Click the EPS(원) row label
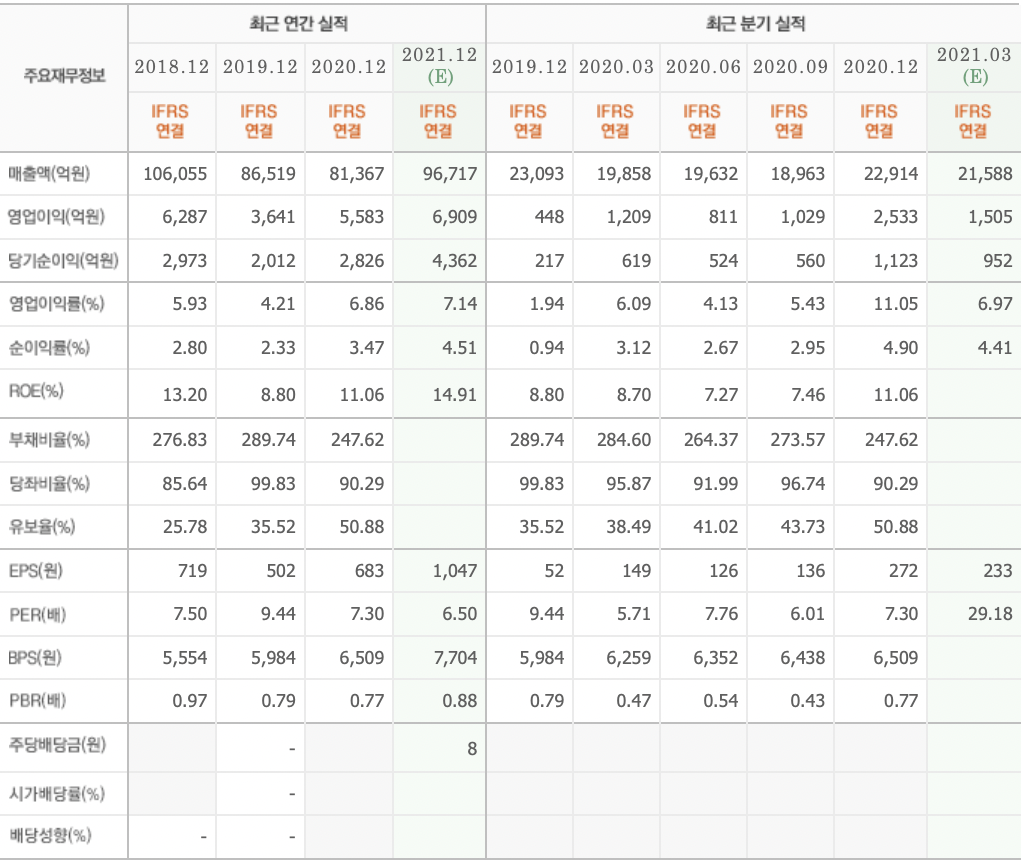The height and width of the screenshot is (860, 1022). pos(36,571)
